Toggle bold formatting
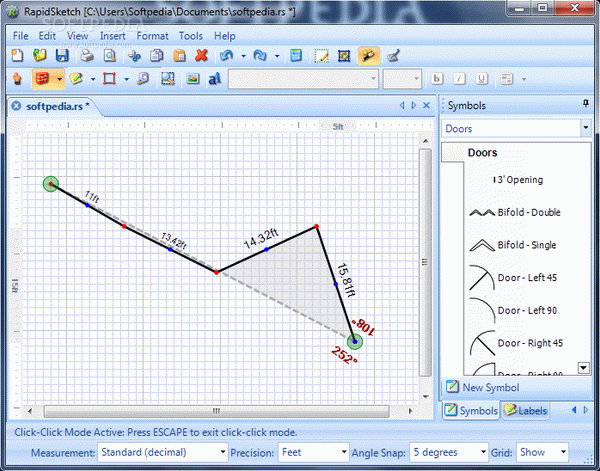This screenshot has width=600, height=471. [437, 79]
